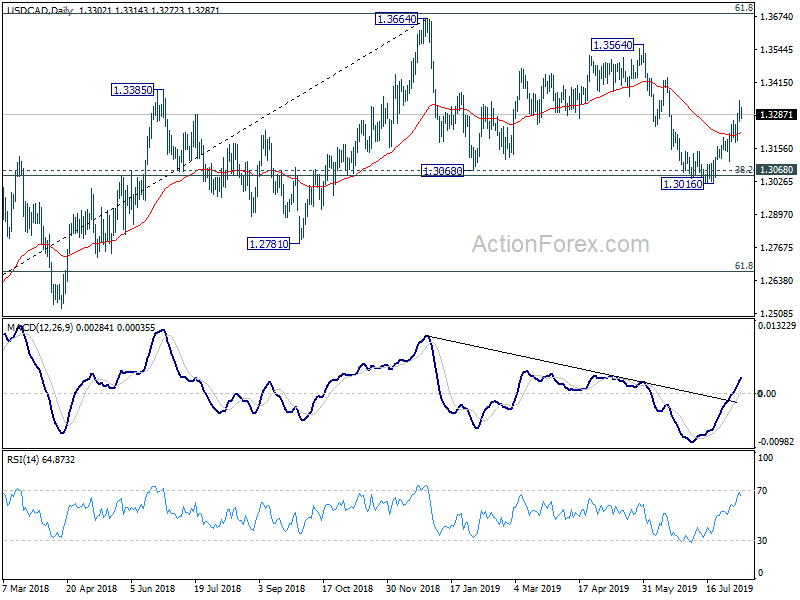800x600 pixels.
Task: Click the 1.27810 low price label
Action: (x=268, y=244)
